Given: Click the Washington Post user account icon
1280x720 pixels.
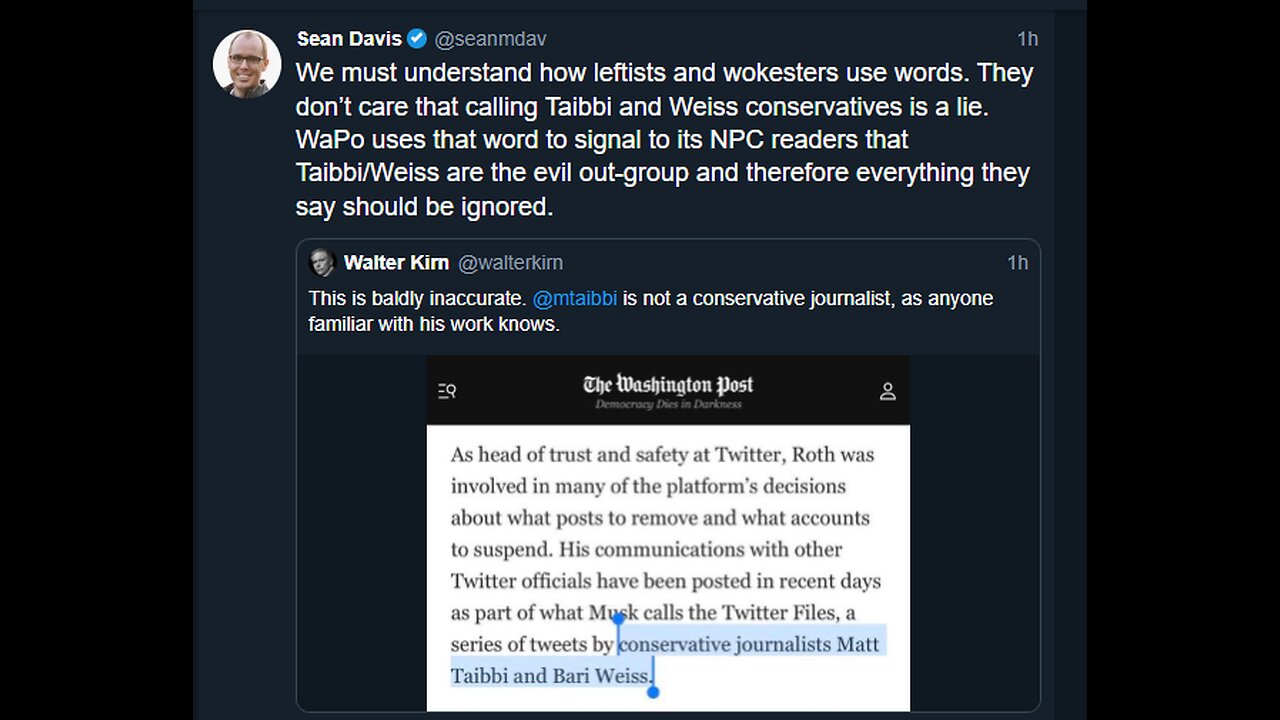Looking at the screenshot, I should pos(887,391).
